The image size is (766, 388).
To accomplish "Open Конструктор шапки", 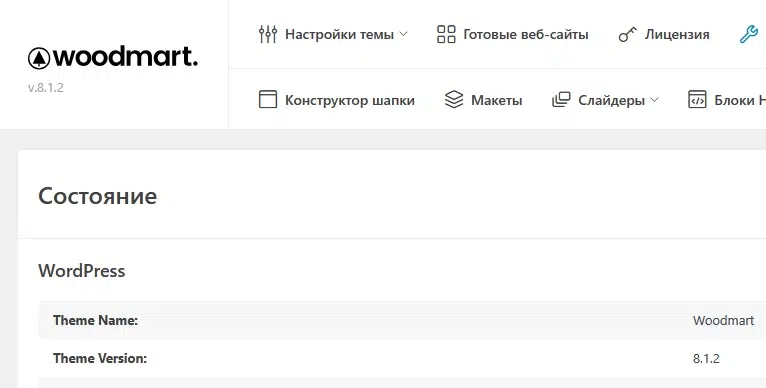I will 350,100.
